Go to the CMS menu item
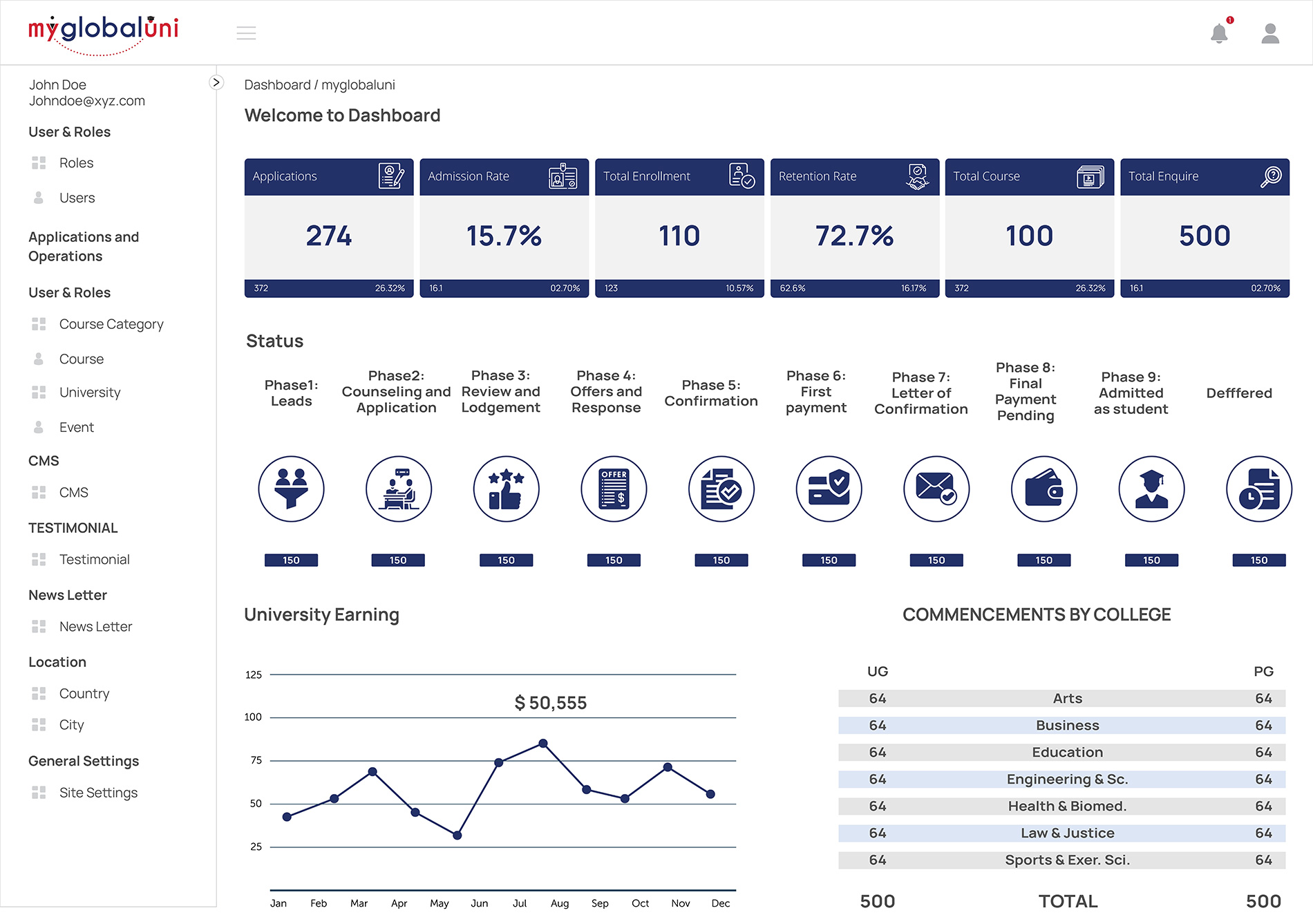 tap(74, 493)
